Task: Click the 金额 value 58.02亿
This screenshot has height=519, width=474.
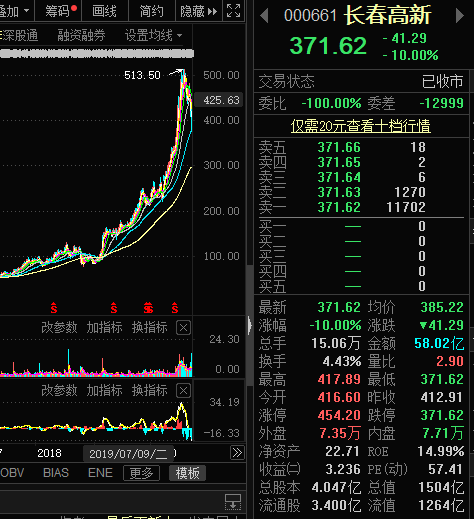Action: click(439, 343)
